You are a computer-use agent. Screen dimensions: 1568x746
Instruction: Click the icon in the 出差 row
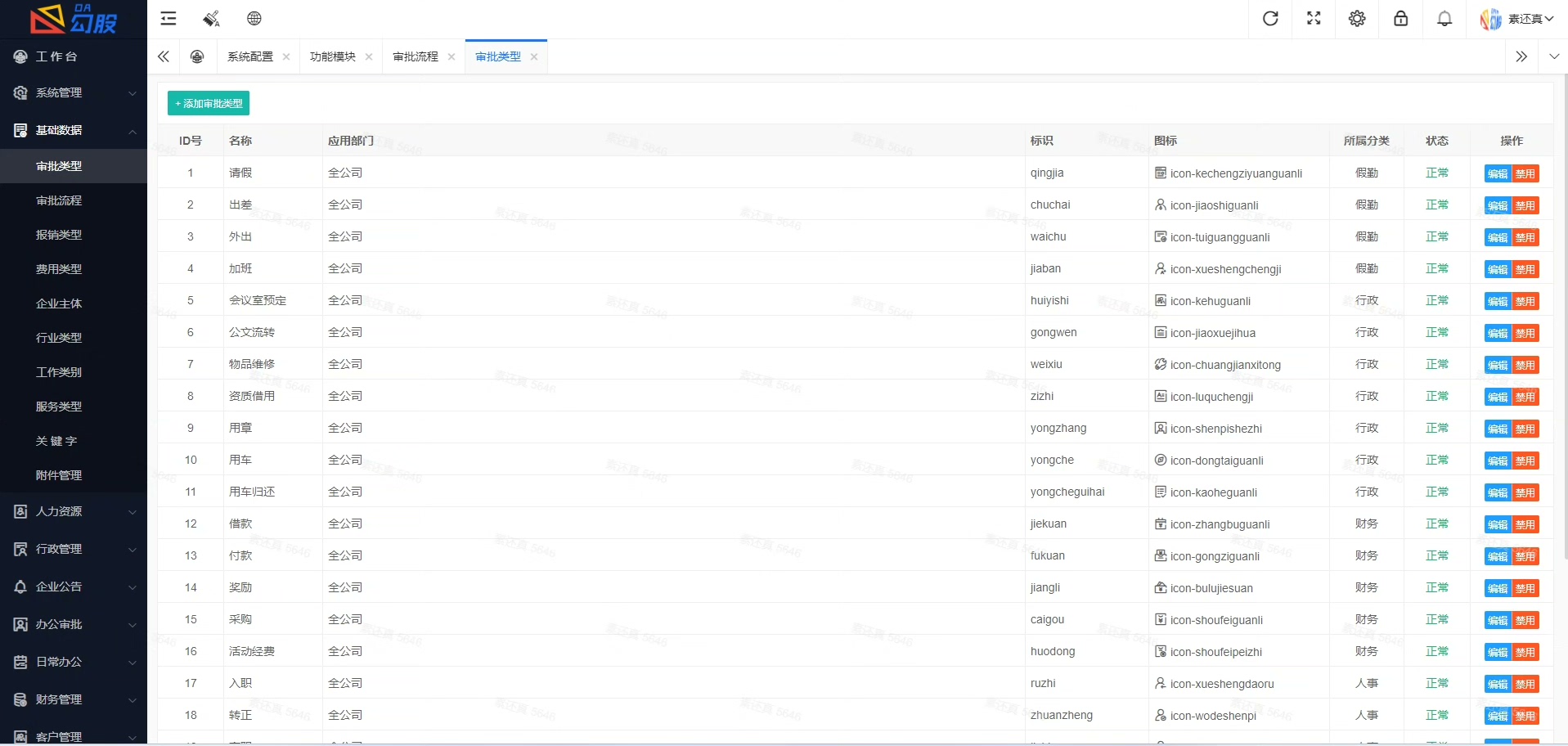1161,205
